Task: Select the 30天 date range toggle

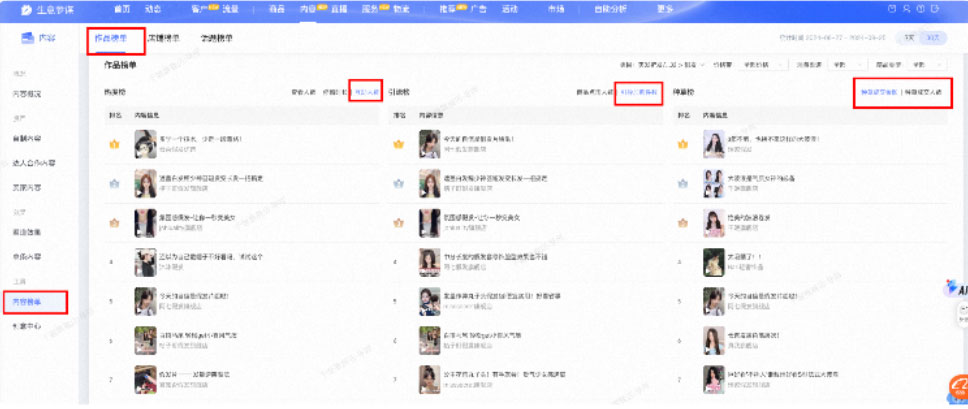Action: point(934,38)
